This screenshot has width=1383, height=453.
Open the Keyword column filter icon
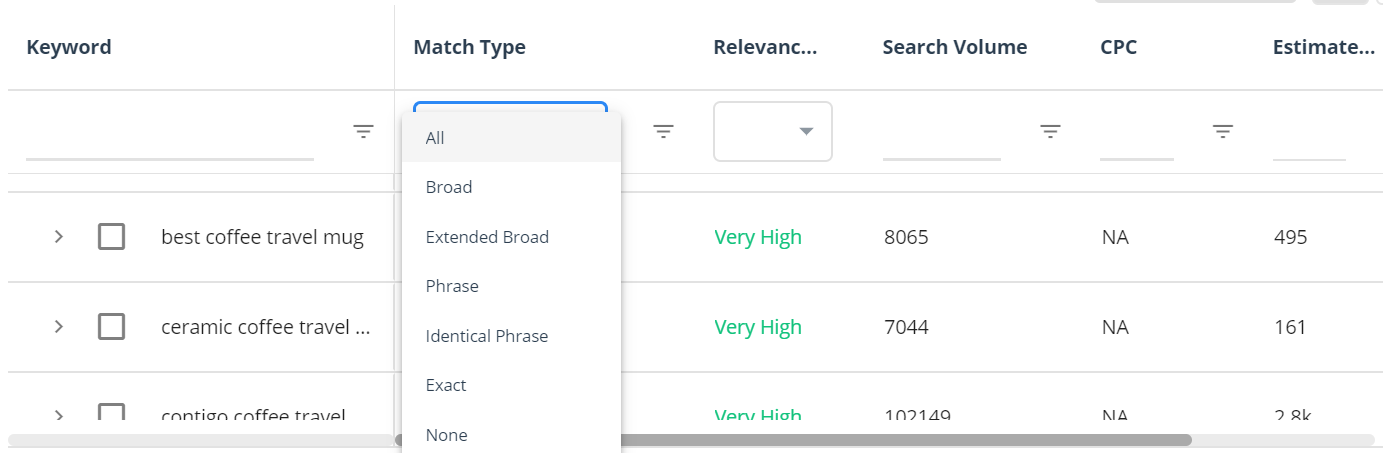tap(364, 131)
